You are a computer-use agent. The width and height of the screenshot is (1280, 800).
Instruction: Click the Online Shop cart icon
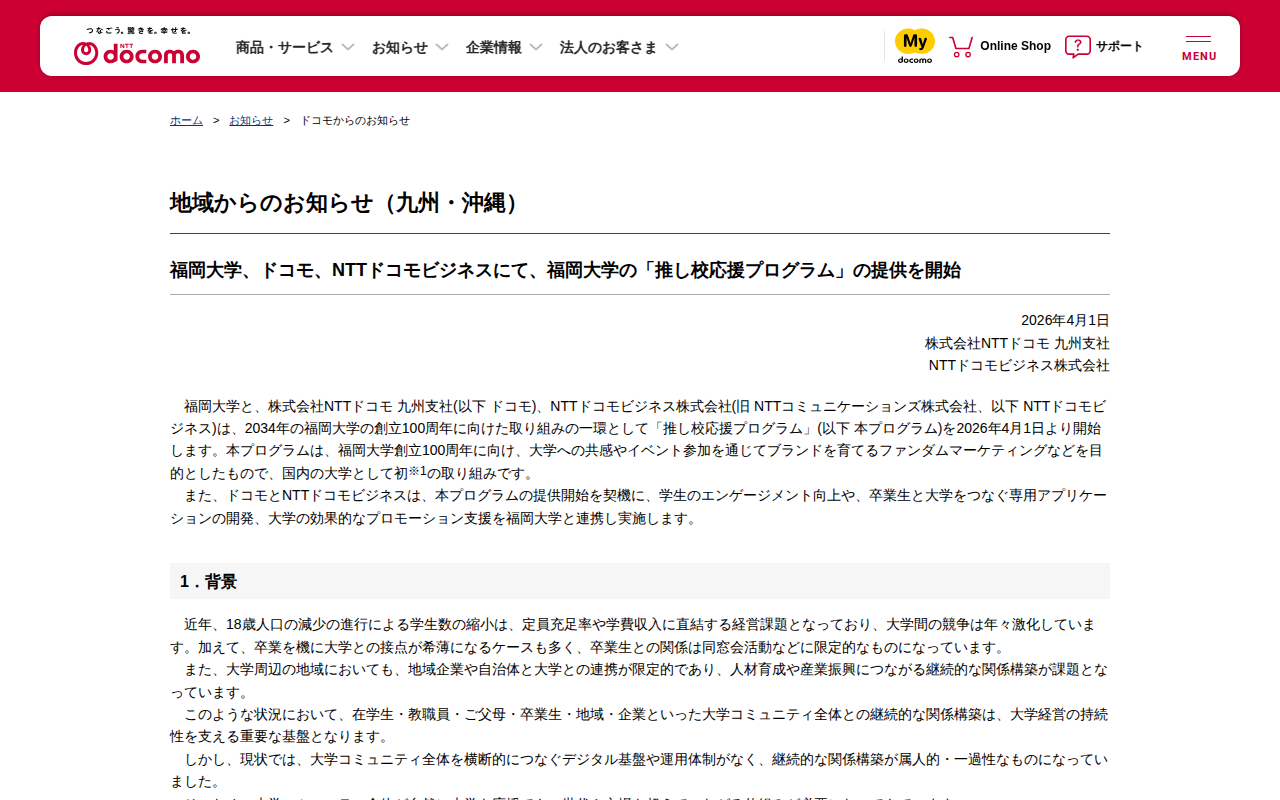pos(961,46)
